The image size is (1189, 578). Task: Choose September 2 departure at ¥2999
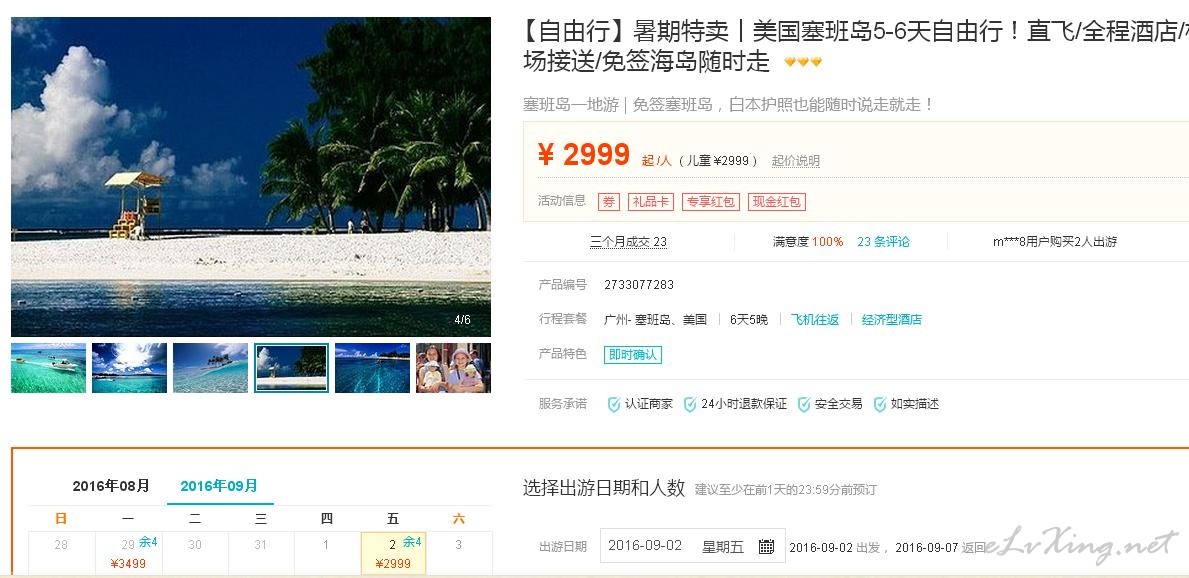click(394, 553)
